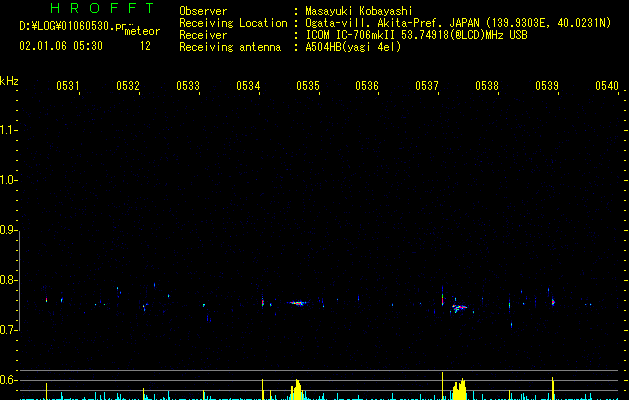Click the date stamp 02.01.06 05:30
Viewport: 629px width, 400px height.
tap(61, 46)
